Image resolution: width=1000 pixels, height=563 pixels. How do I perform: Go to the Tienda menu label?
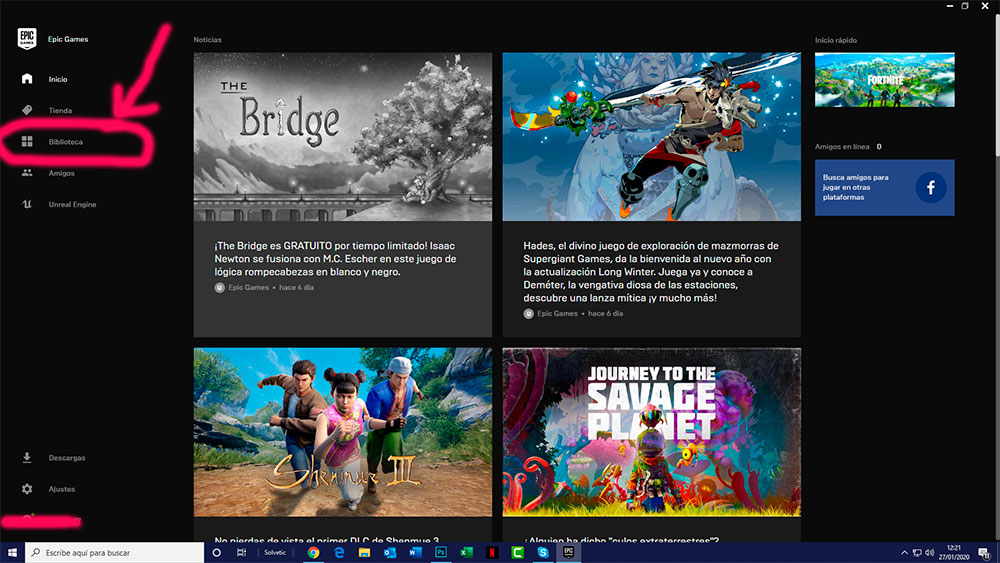coord(60,110)
